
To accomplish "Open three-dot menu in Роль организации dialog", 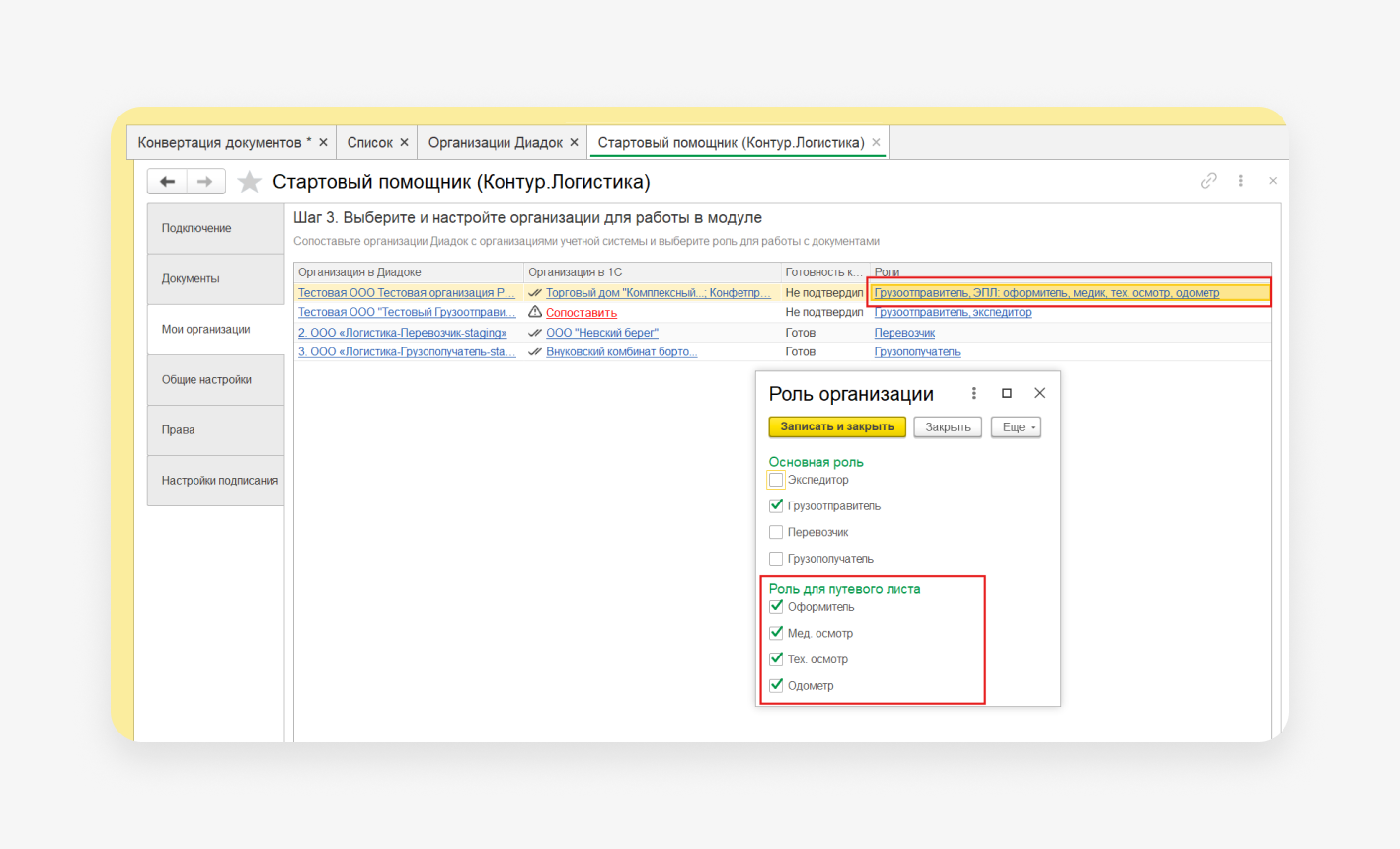I will [974, 393].
